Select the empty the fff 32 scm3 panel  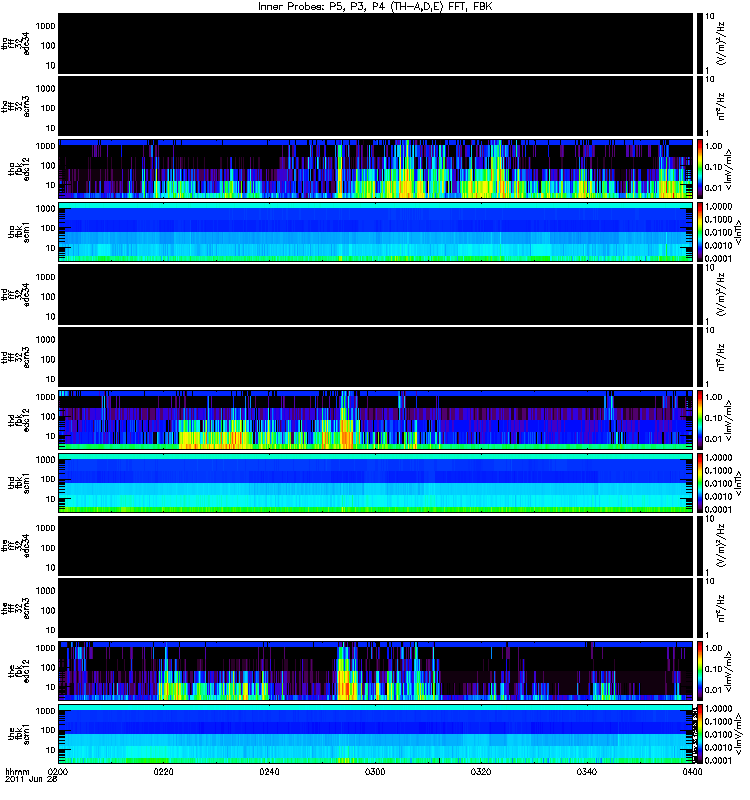(376, 608)
